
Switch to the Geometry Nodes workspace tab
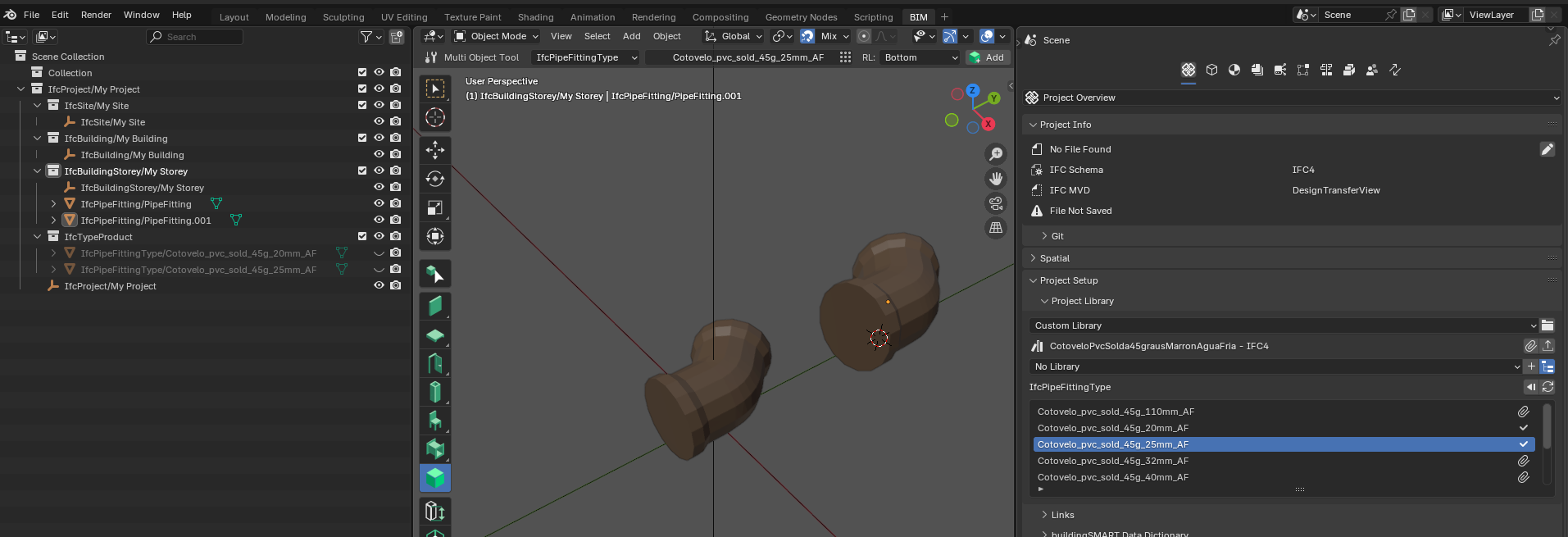click(801, 16)
